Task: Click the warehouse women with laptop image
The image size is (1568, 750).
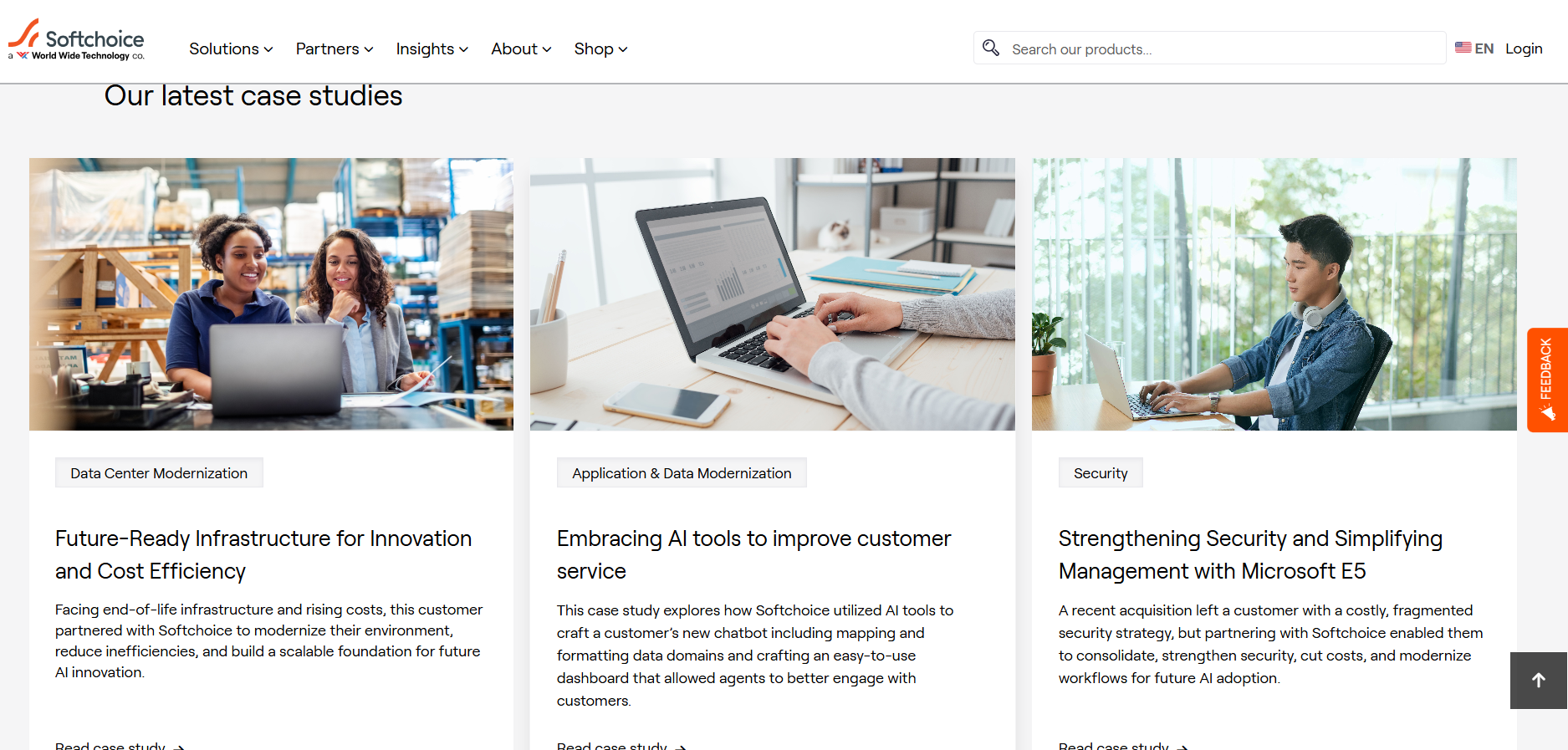Action: tap(271, 294)
